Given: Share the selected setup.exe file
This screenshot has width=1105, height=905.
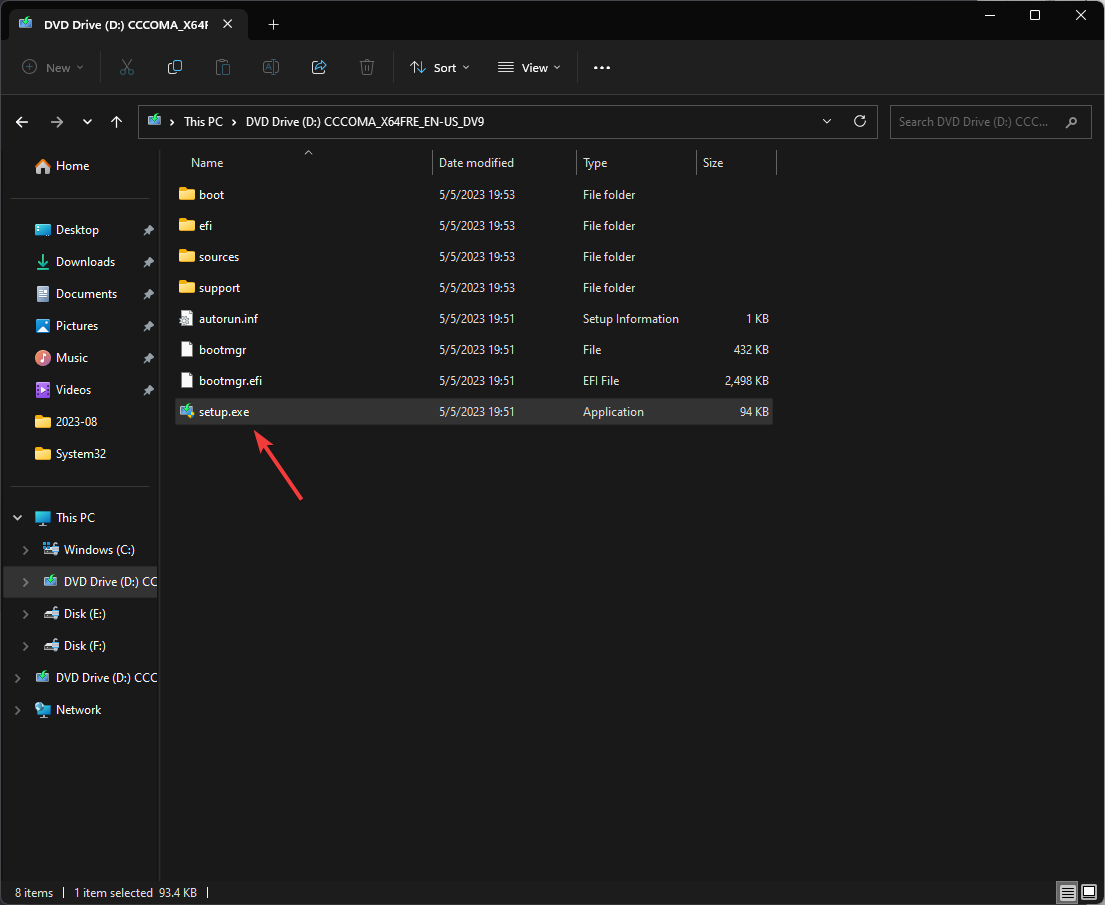Looking at the screenshot, I should 319,67.
